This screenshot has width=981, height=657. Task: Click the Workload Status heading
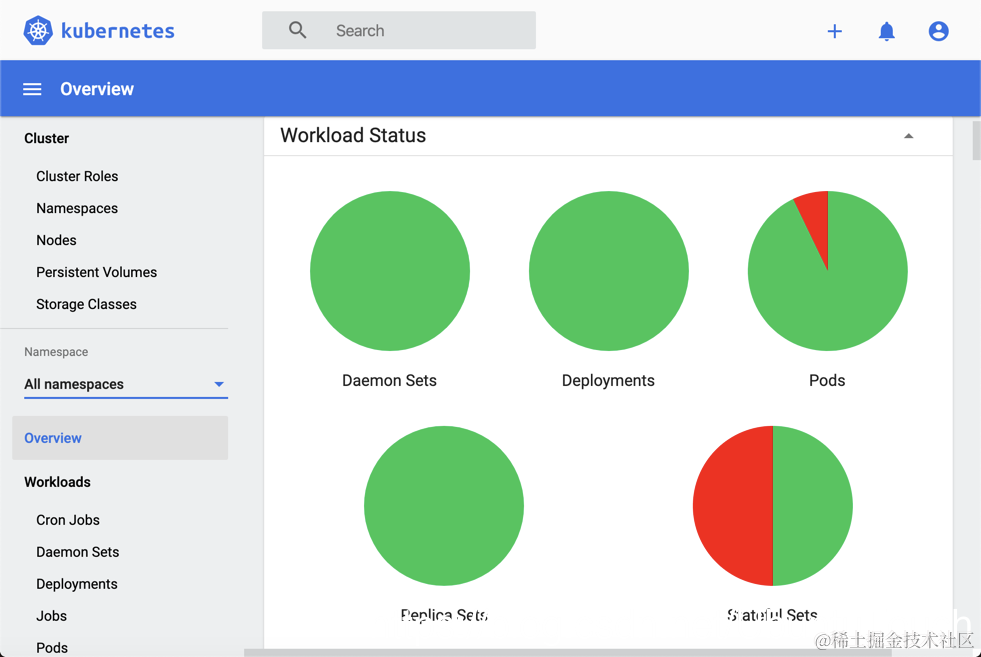coord(353,135)
